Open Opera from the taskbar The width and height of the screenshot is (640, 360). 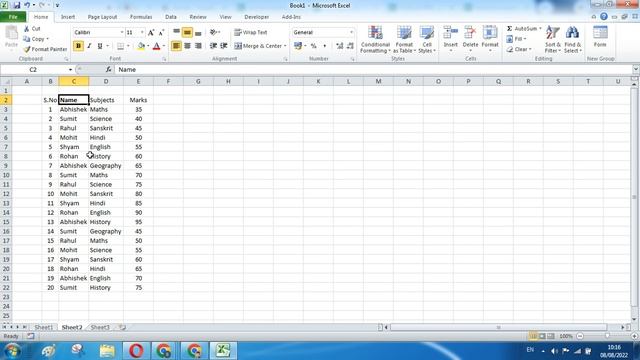136,351
